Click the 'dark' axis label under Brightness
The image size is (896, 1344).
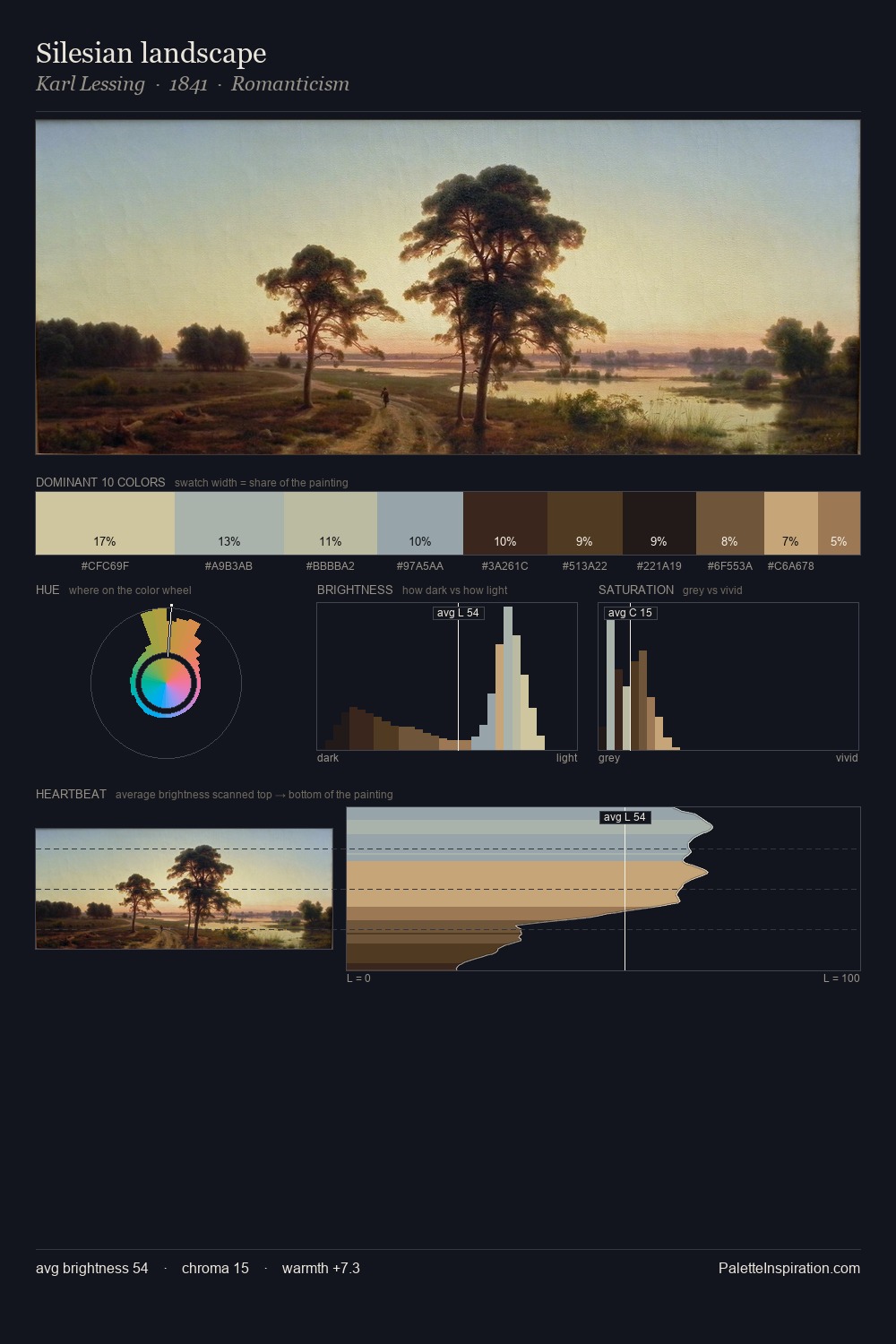(328, 758)
